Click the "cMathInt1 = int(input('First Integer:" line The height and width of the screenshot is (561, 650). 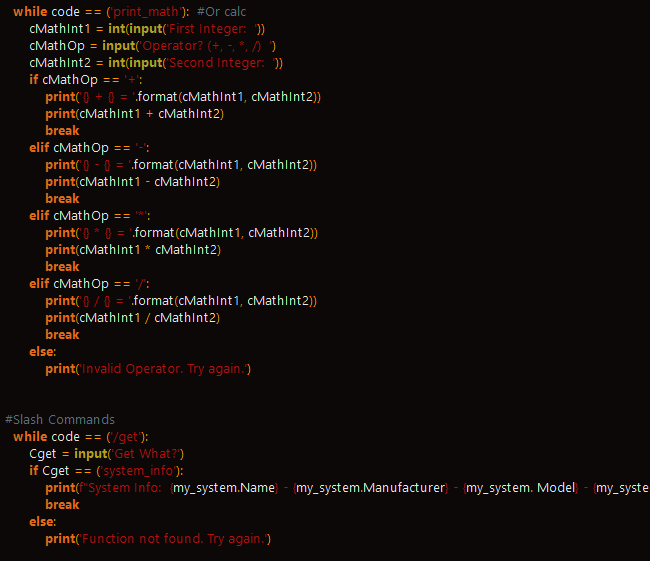[x=147, y=29]
